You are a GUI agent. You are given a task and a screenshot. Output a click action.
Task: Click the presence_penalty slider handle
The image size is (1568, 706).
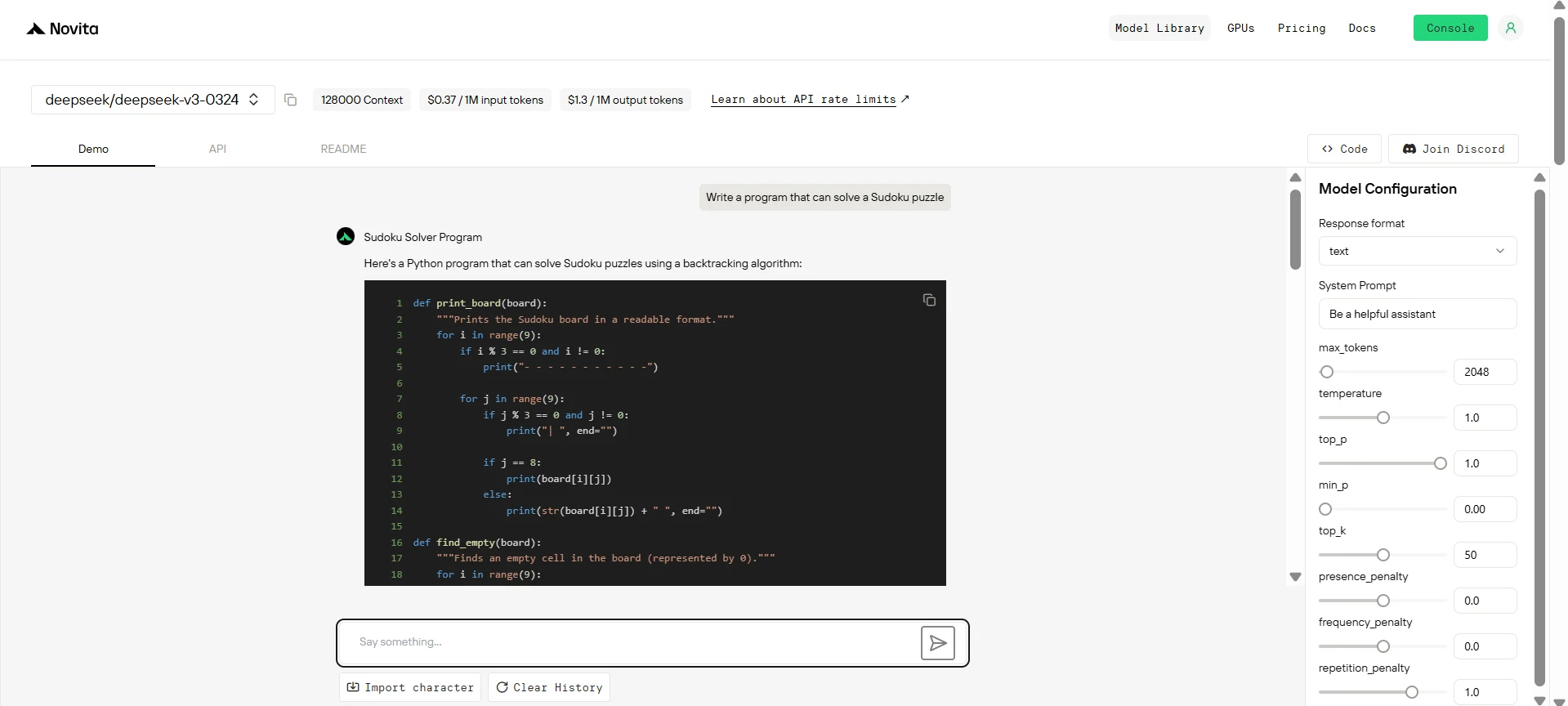1383,601
